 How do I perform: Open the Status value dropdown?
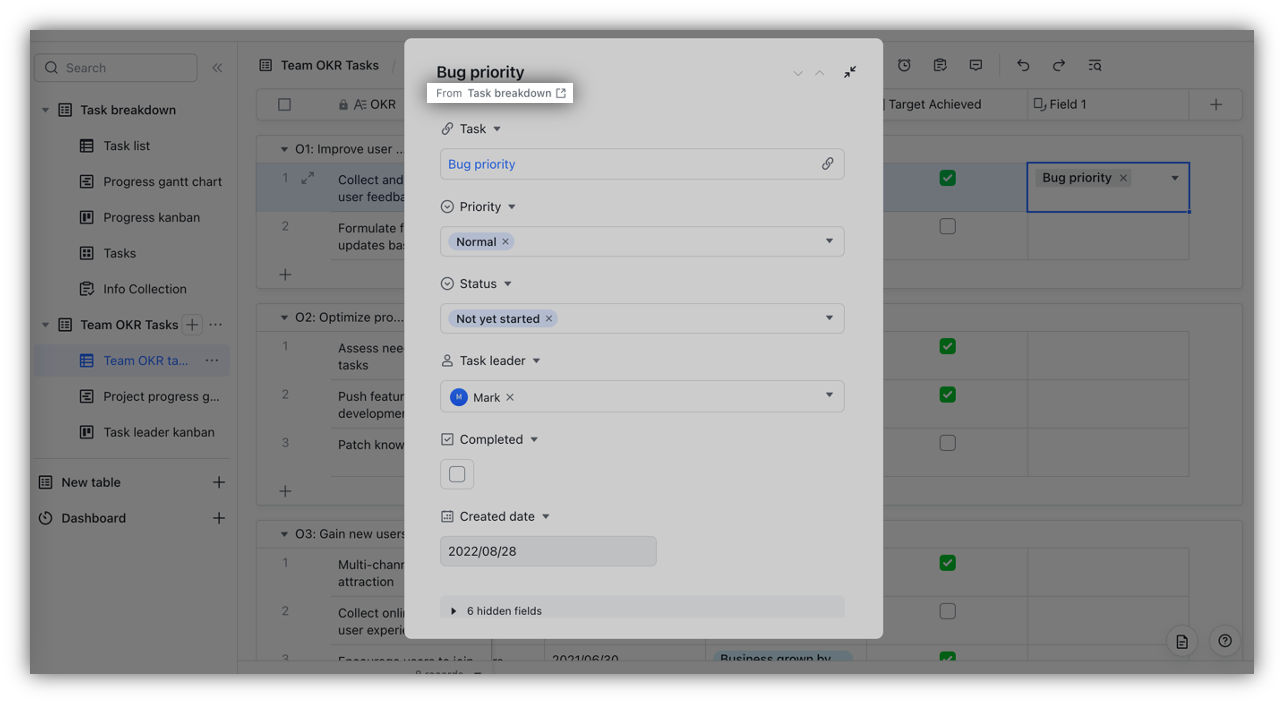click(829, 318)
